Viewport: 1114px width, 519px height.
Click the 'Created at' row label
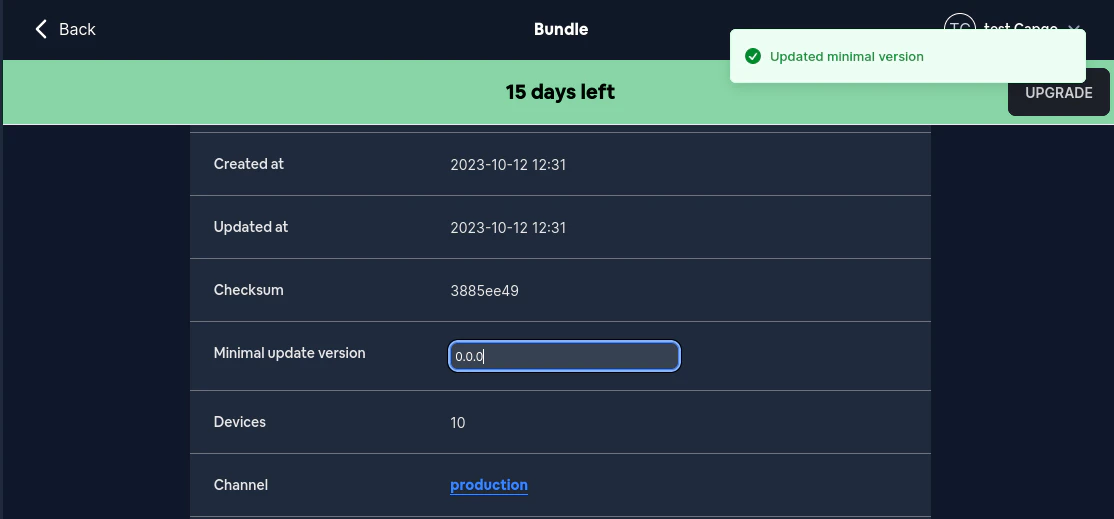[x=249, y=164]
